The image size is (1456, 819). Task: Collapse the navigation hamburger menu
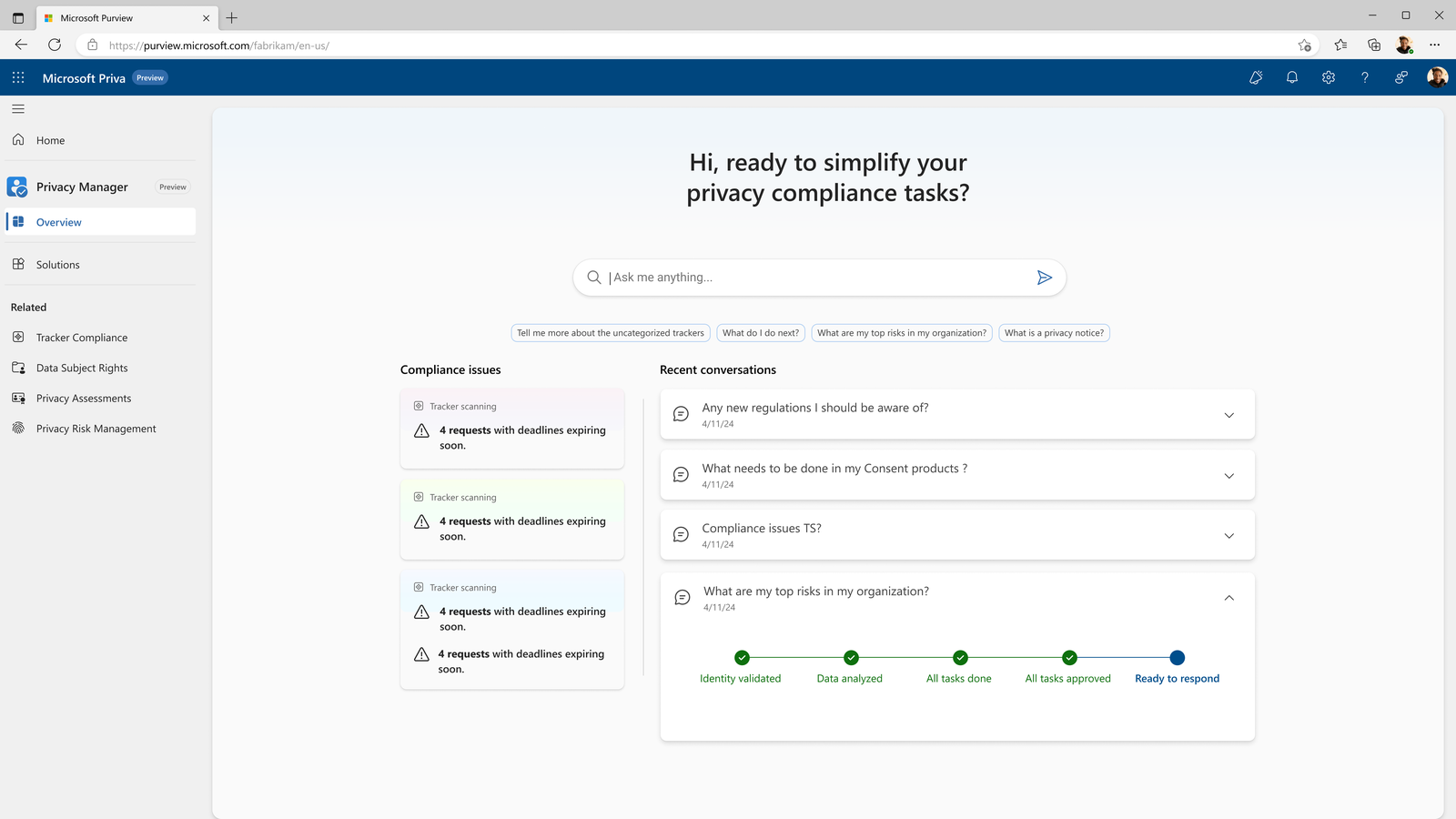pyautogui.click(x=18, y=108)
